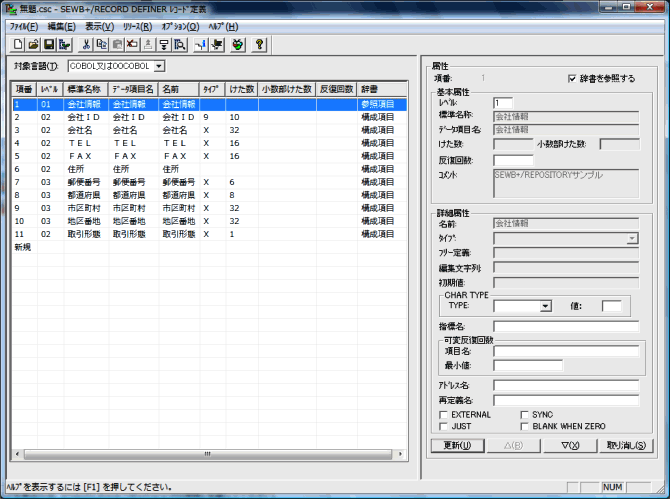The width and height of the screenshot is (670, 499).
Task: Click the New document toolbar icon
Action: coord(20,44)
